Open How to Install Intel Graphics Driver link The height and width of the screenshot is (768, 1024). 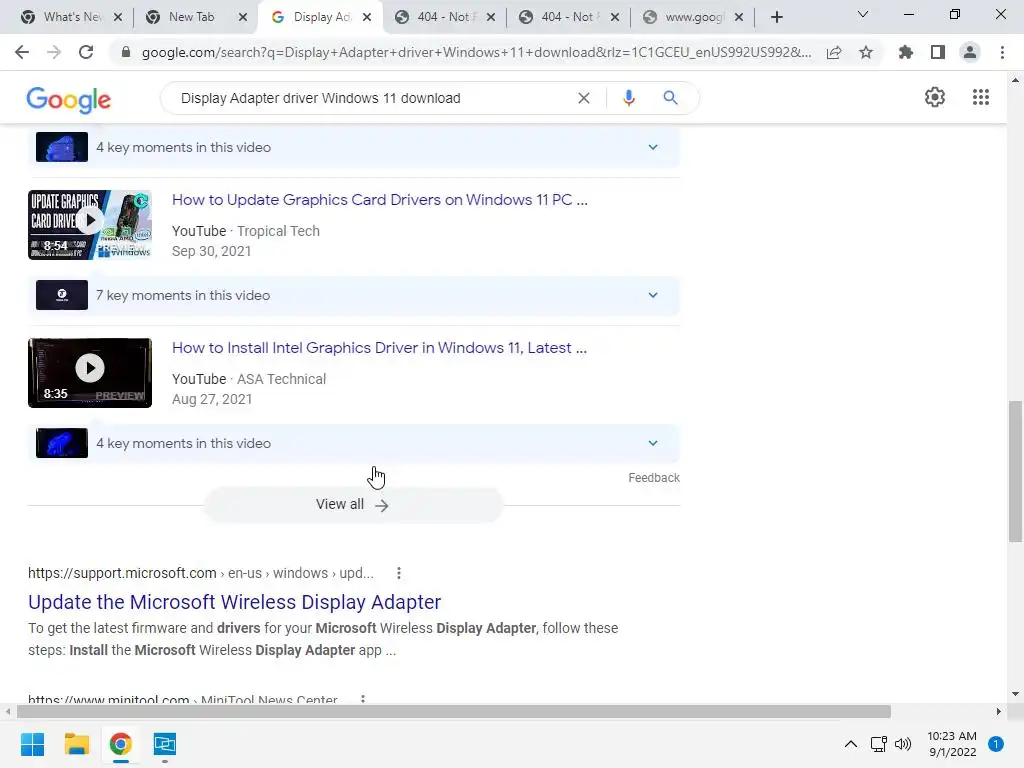click(379, 348)
